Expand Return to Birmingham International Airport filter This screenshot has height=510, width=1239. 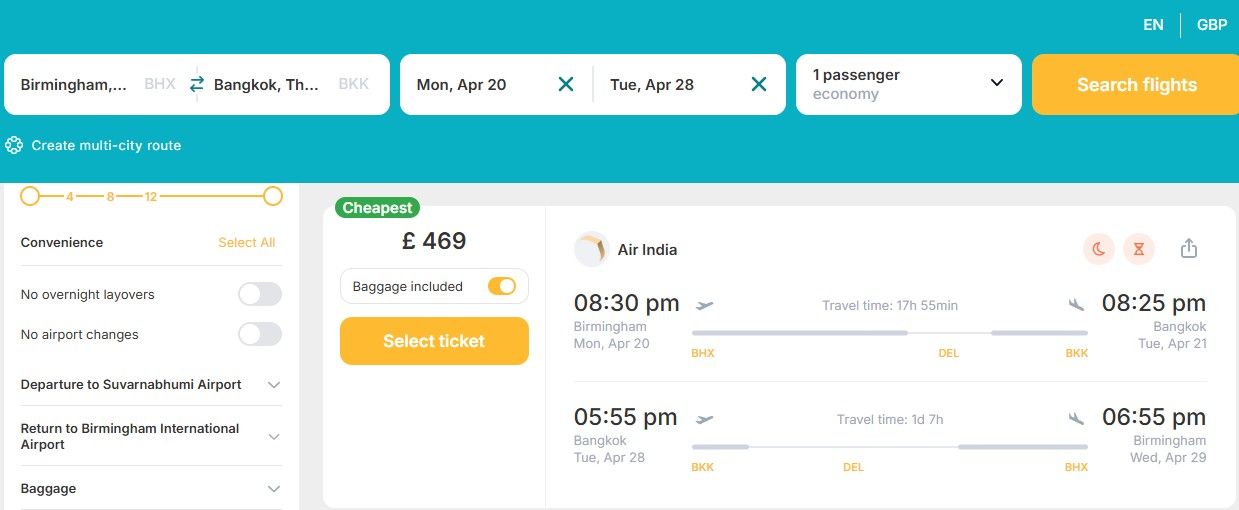(274, 436)
